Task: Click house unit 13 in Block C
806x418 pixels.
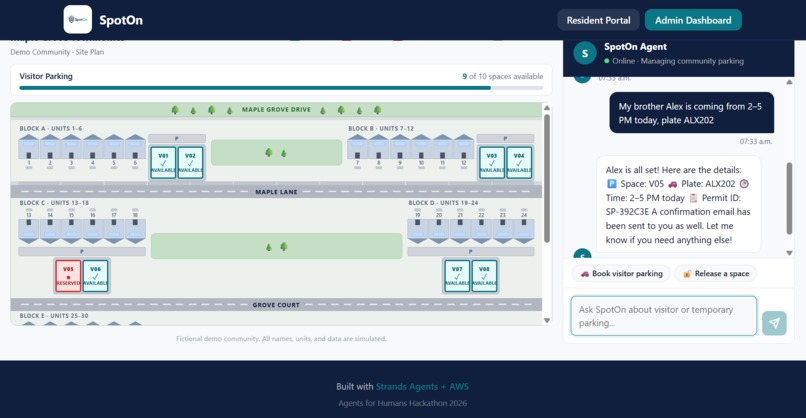Action: pos(29,230)
